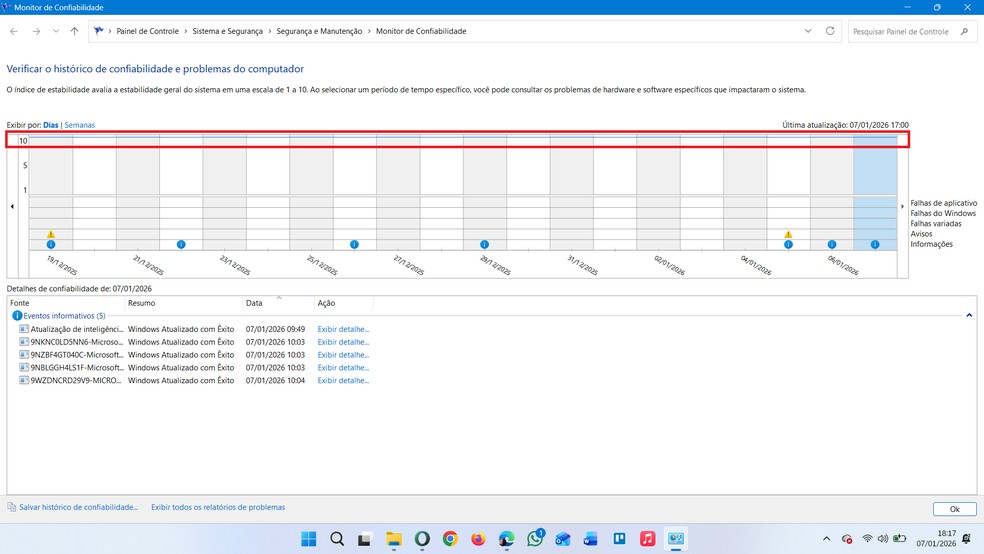Click the info icon in the highlighted 07/01/2026 column
The height and width of the screenshot is (554, 984).
875,244
